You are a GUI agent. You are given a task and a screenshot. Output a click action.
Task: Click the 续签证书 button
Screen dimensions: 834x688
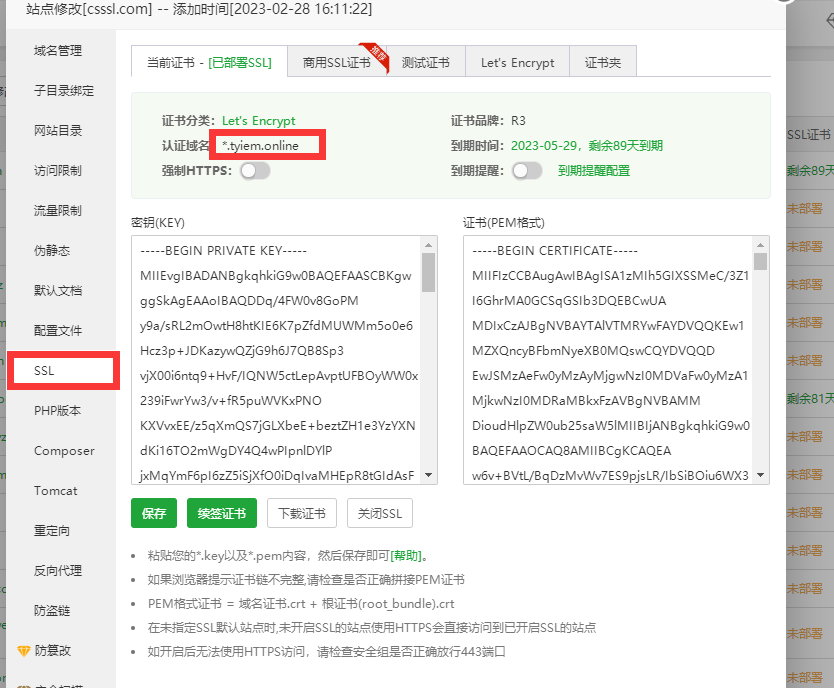click(222, 513)
